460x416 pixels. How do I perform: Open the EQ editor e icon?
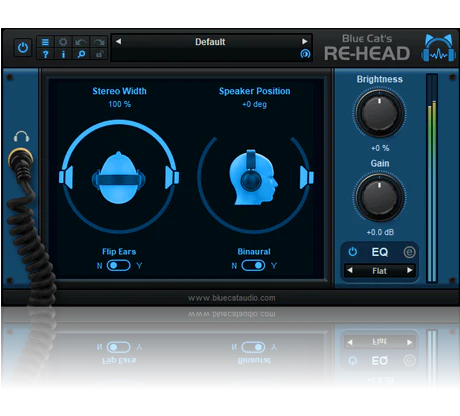[409, 252]
